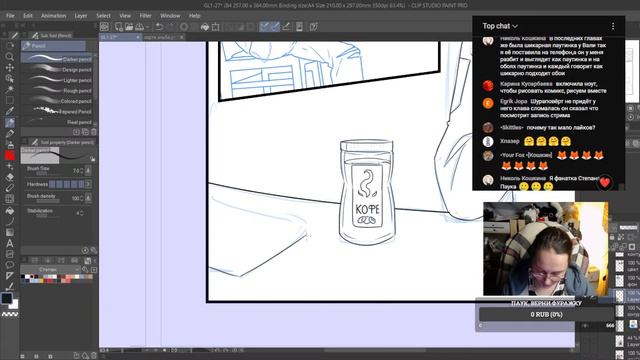Open the Window menu

pyautogui.click(x=170, y=16)
